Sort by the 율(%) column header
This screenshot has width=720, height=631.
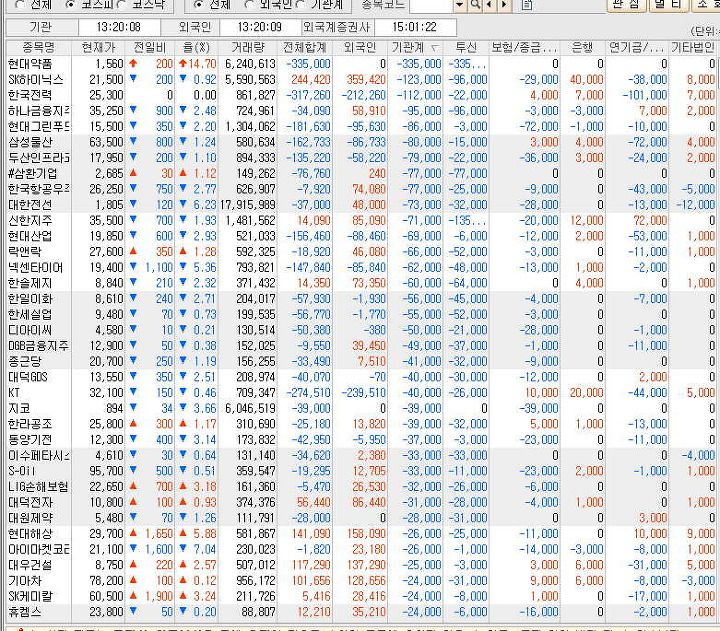pyautogui.click(x=197, y=47)
